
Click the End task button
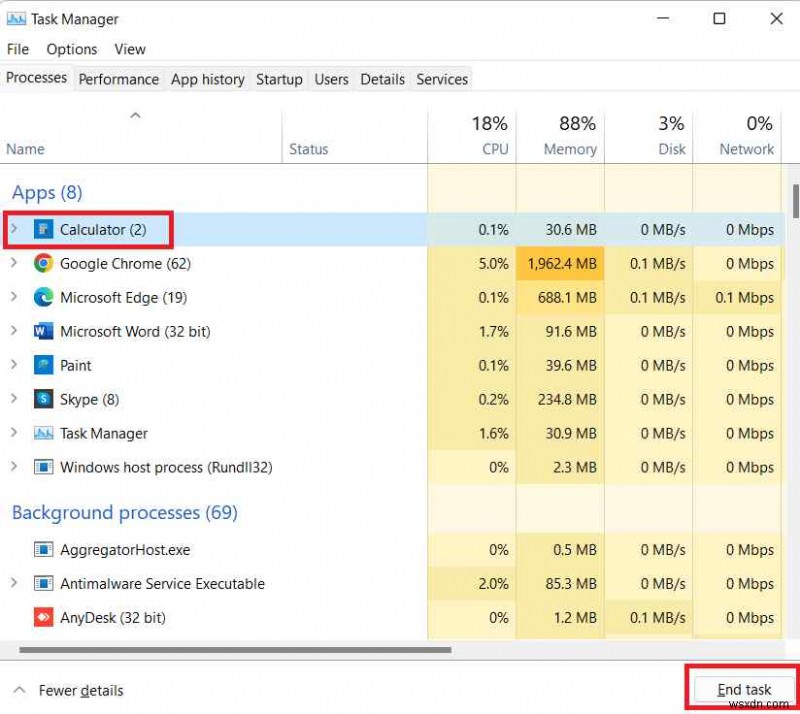pos(745,689)
